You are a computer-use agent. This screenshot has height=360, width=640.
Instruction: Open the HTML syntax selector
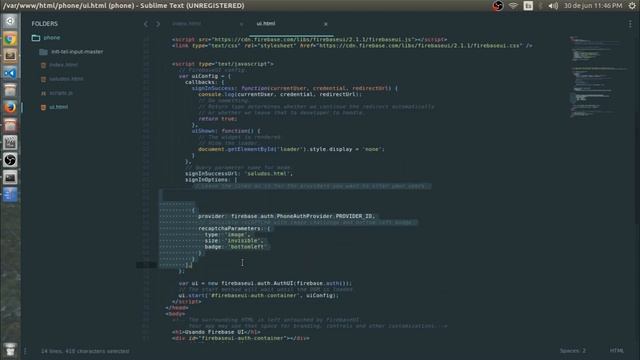(617, 351)
